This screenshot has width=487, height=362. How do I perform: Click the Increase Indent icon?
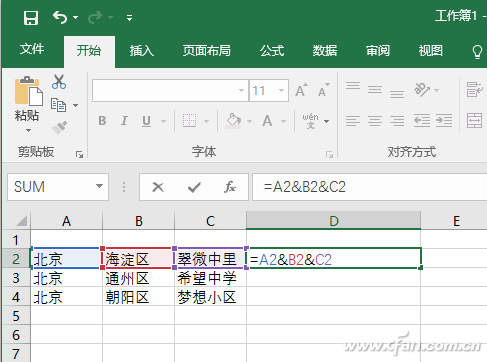click(x=444, y=121)
